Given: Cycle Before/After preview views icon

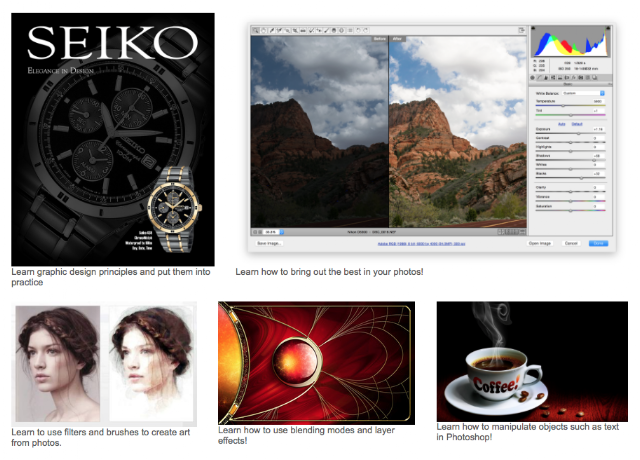Looking at the screenshot, I should (500, 232).
